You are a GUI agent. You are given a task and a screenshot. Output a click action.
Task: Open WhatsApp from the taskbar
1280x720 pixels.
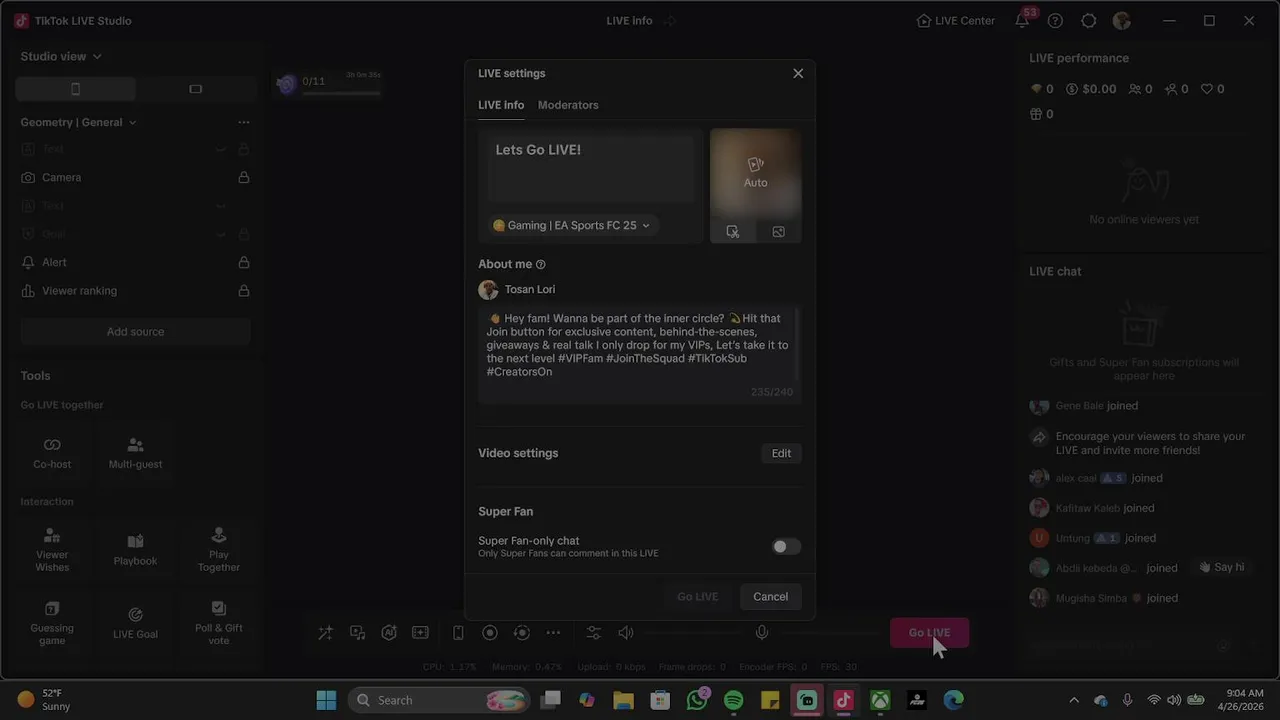tap(697, 700)
